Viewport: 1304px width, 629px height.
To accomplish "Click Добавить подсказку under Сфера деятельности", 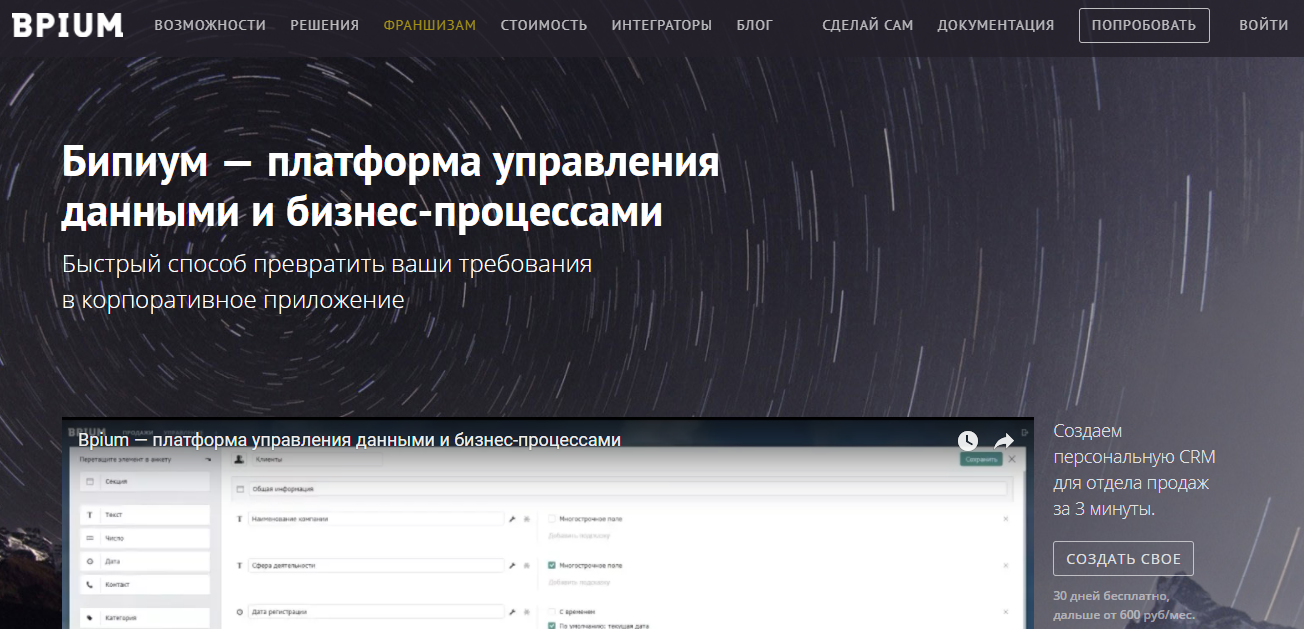I will (578, 581).
